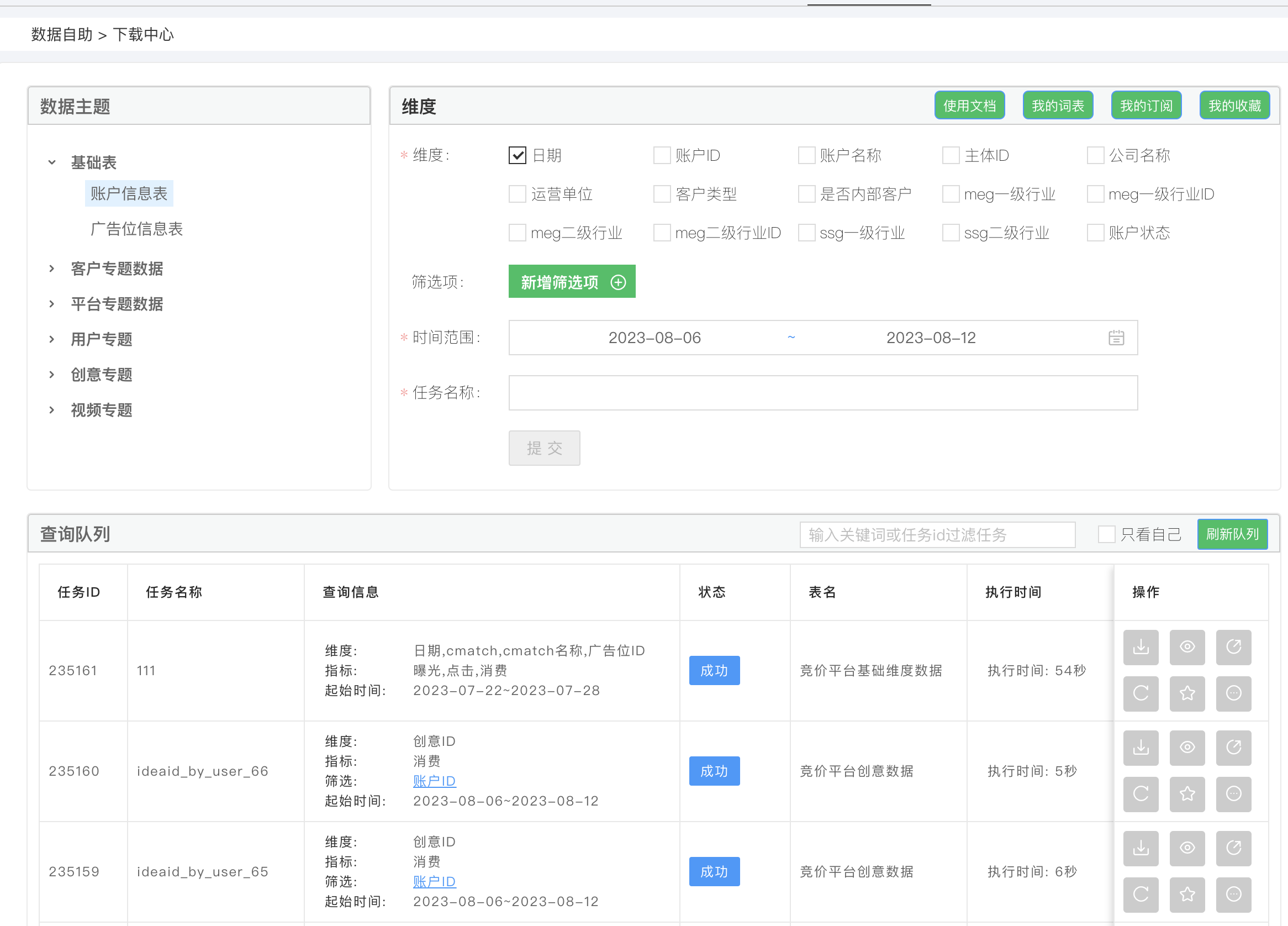Screen dimensions: 1288x926
Task: Click share/export icon for ideaid_by_user_66
Action: coord(1233,748)
